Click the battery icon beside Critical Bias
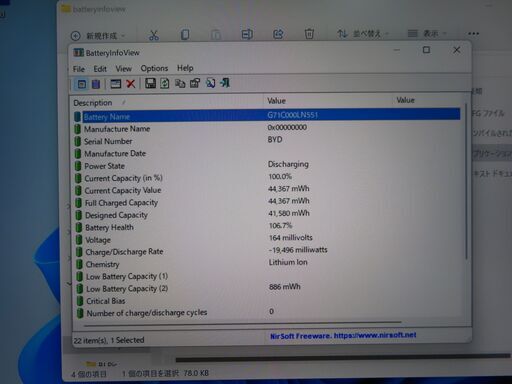The width and height of the screenshot is (512, 384). [80, 301]
